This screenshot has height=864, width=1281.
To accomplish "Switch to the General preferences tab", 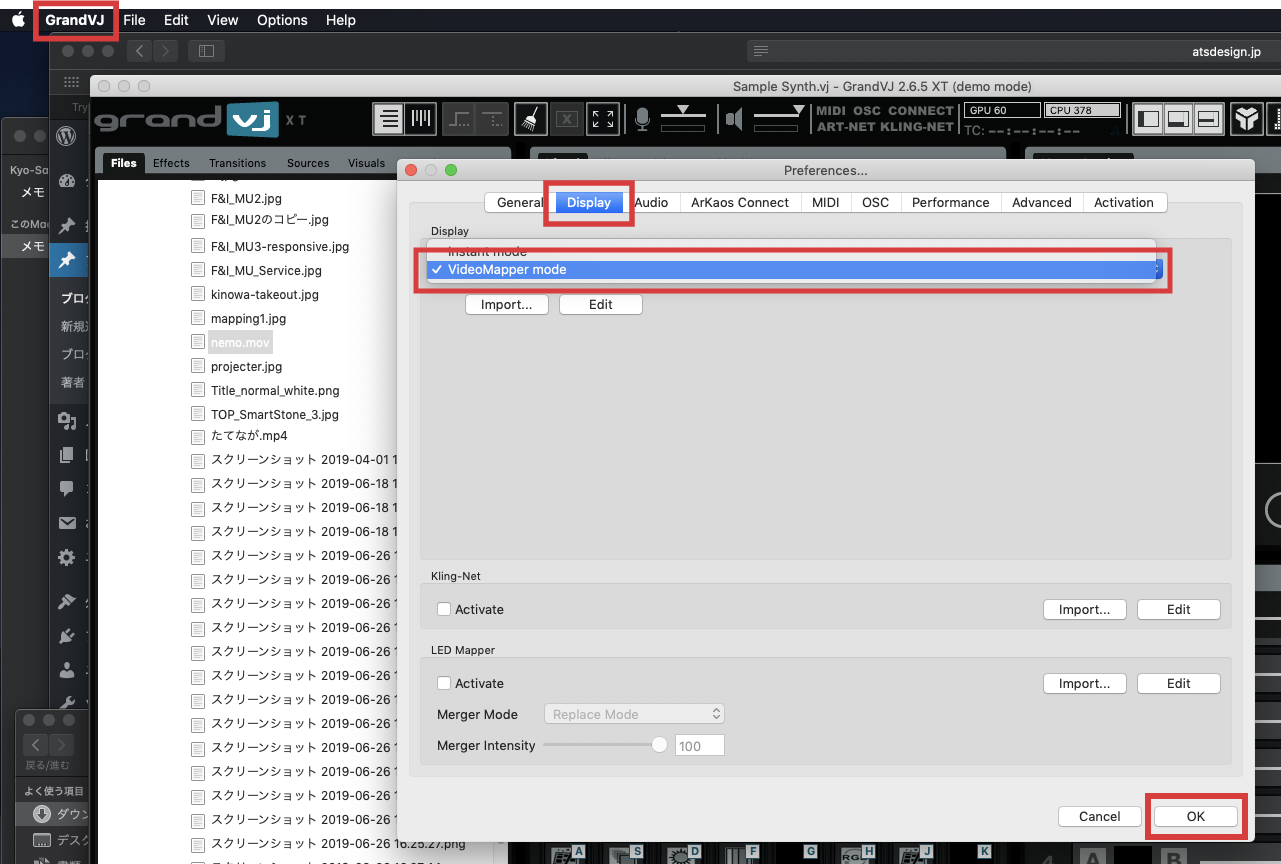I will [x=520, y=202].
